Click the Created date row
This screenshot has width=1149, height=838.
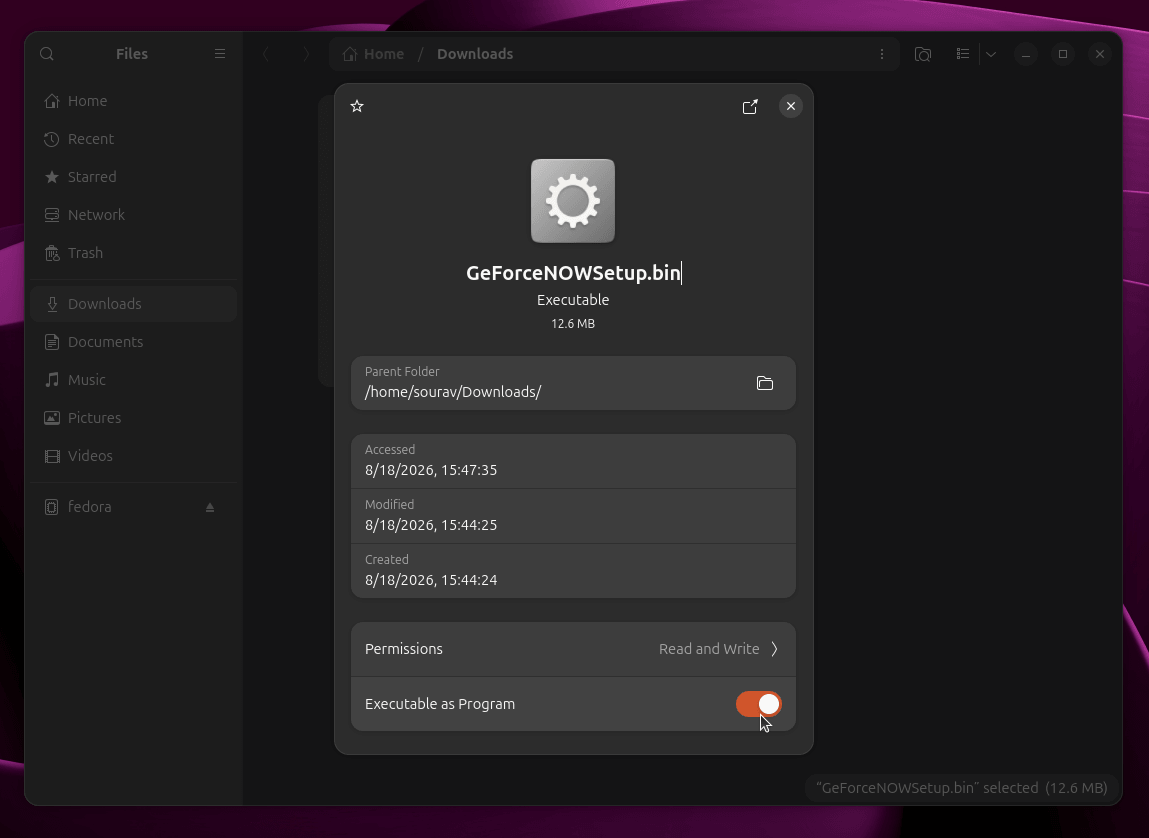coord(573,571)
